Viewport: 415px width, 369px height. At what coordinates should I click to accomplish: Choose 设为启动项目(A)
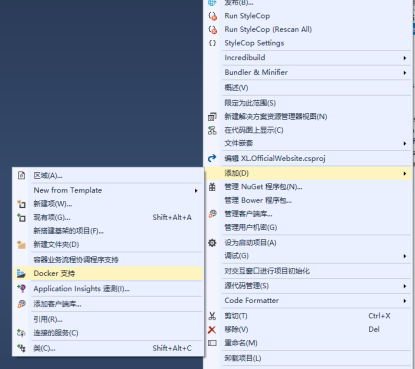click(x=250, y=243)
